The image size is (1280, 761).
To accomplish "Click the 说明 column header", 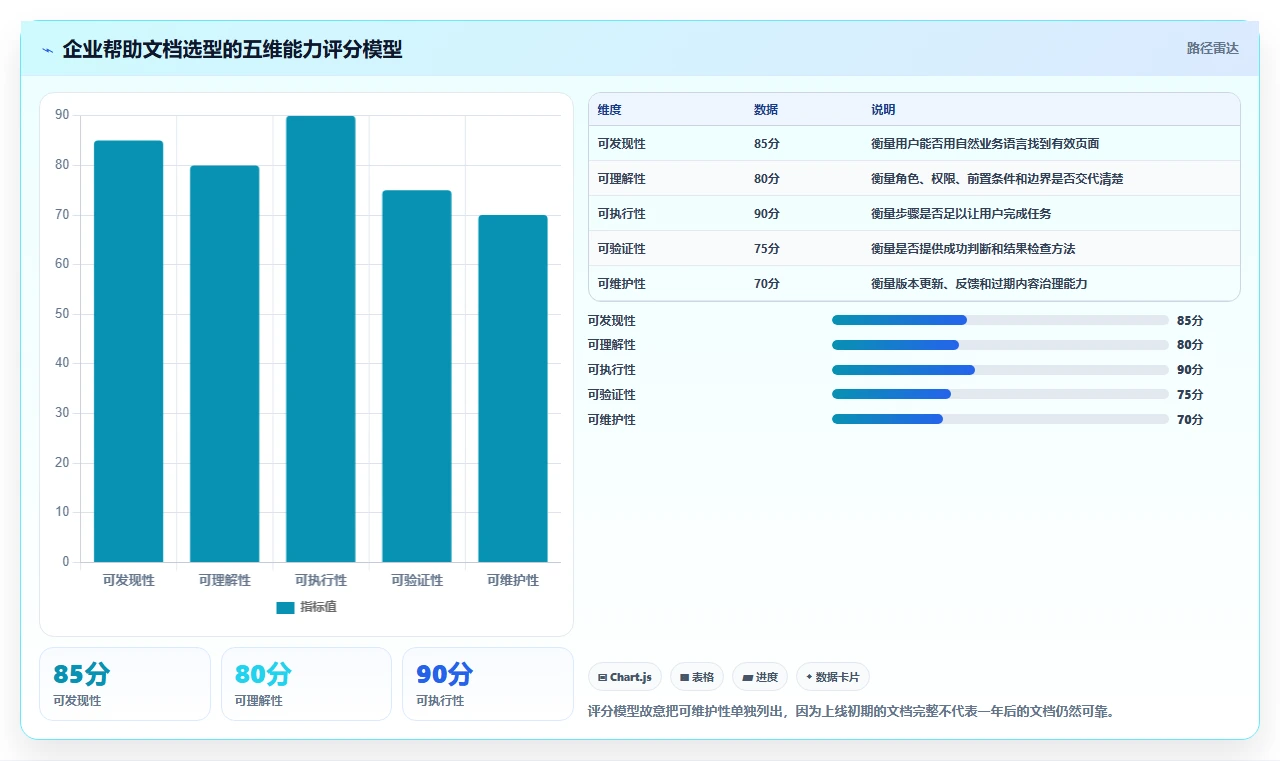I will [x=883, y=110].
